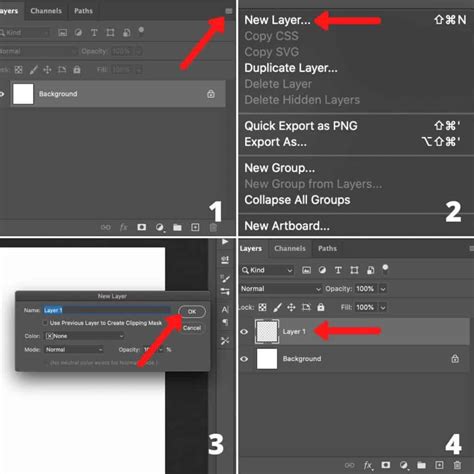Viewport: 474px width, 474px height.
Task: Lock position in step 4 panel
Action: pyautogui.click(x=291, y=307)
